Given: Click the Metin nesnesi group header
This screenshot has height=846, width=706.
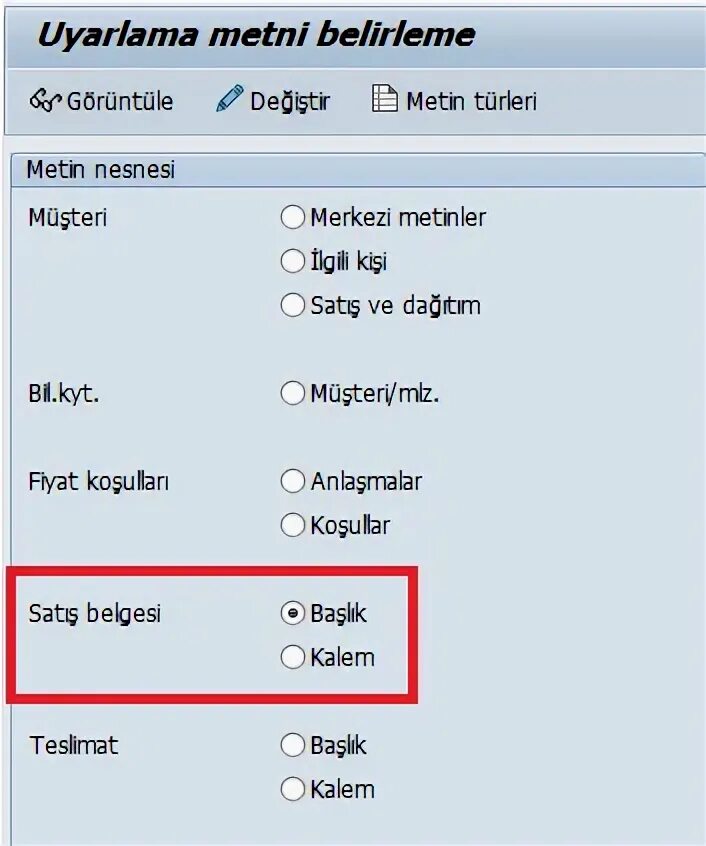Looking at the screenshot, I should 100,169.
